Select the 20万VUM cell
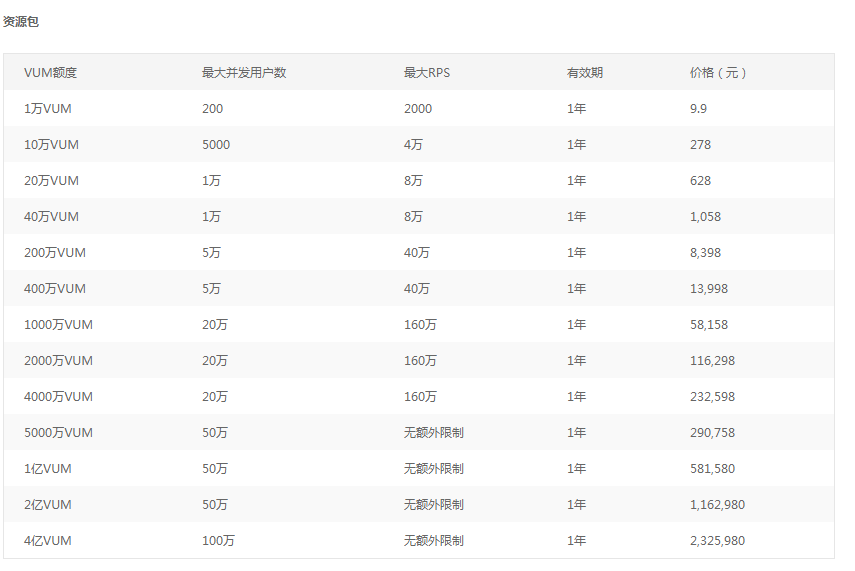Viewport: 855px width, 571px height. tap(51, 181)
